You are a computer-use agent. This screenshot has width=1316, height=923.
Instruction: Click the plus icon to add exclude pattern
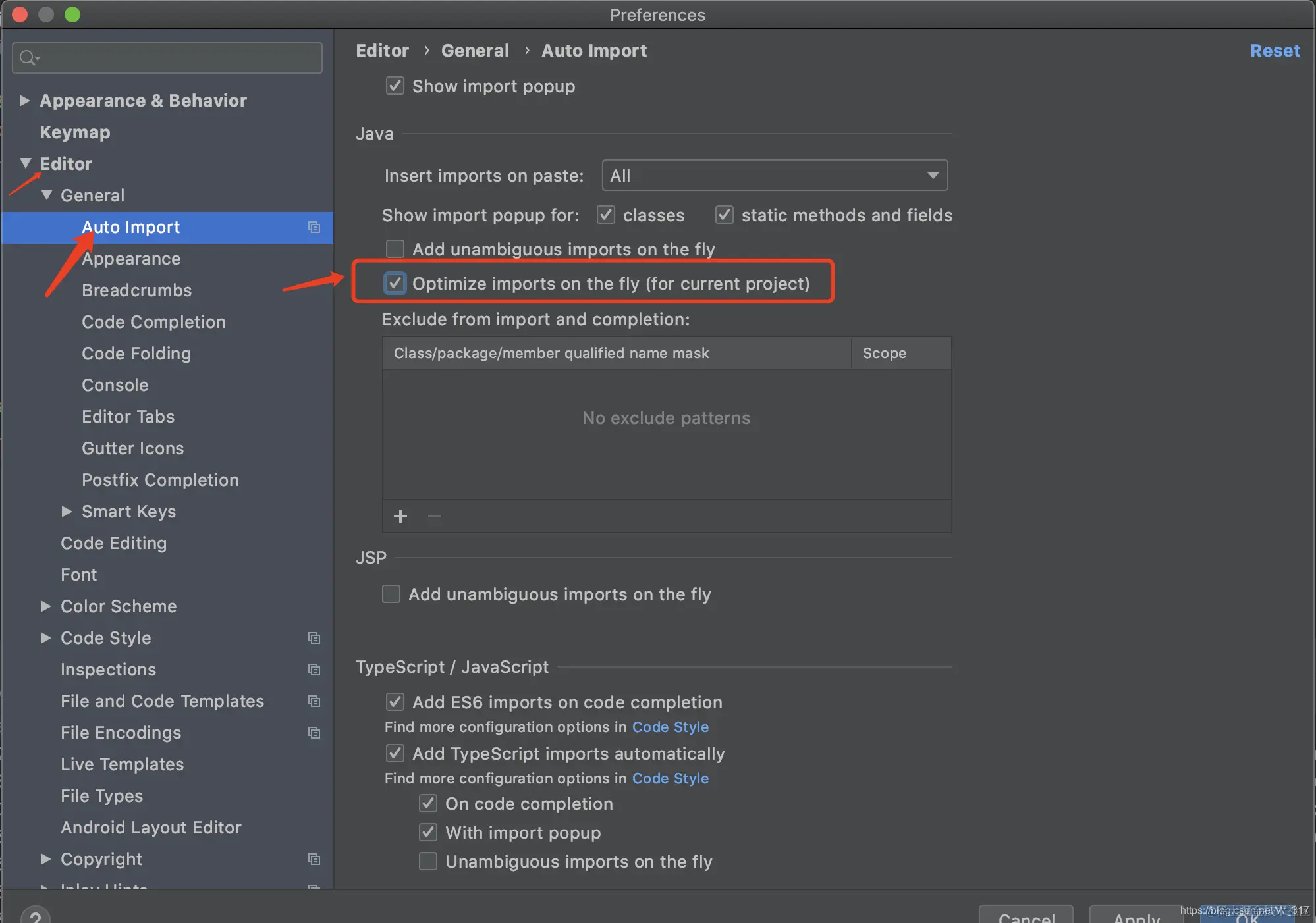tap(400, 516)
